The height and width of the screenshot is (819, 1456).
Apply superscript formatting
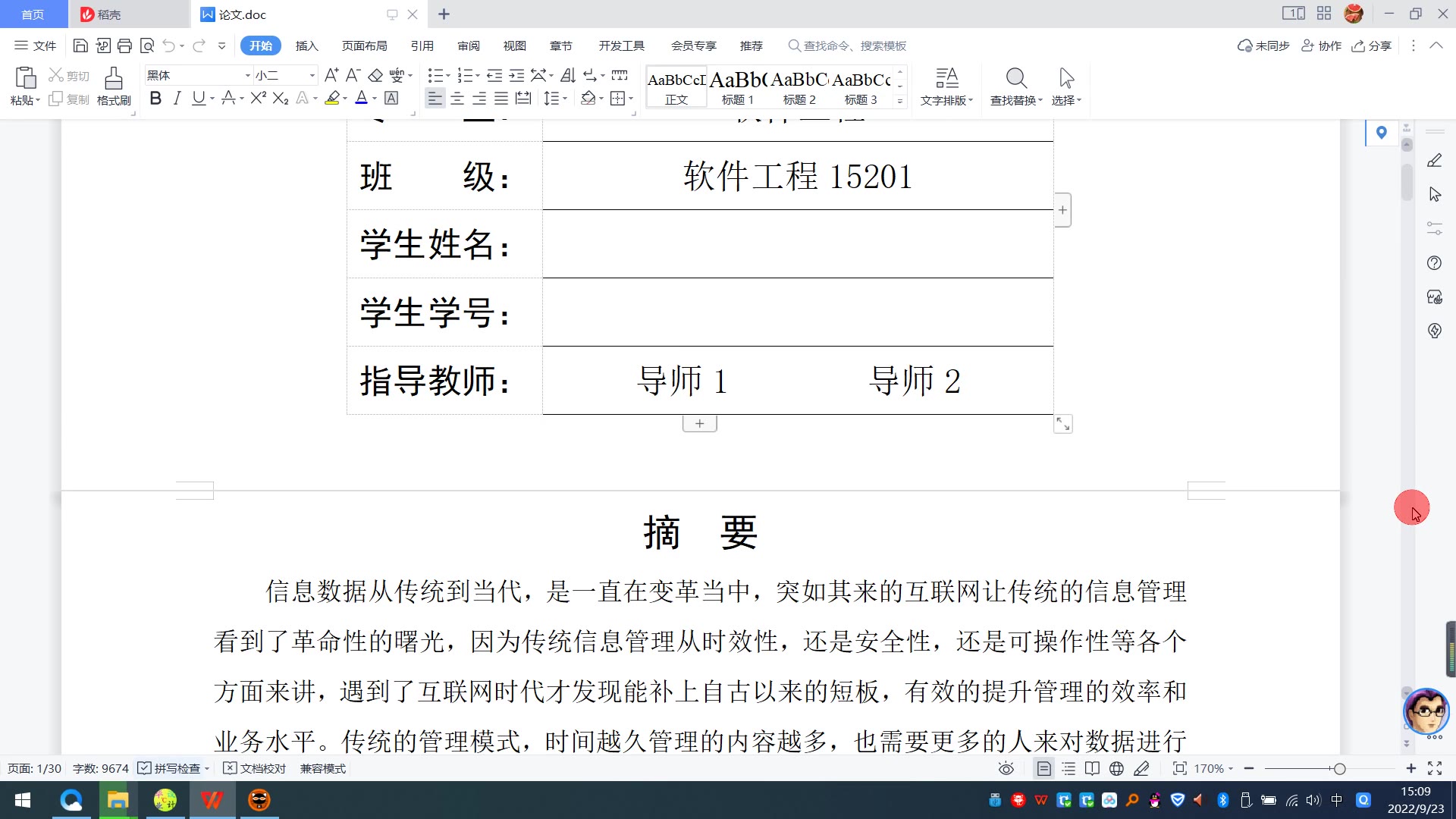[x=258, y=98]
